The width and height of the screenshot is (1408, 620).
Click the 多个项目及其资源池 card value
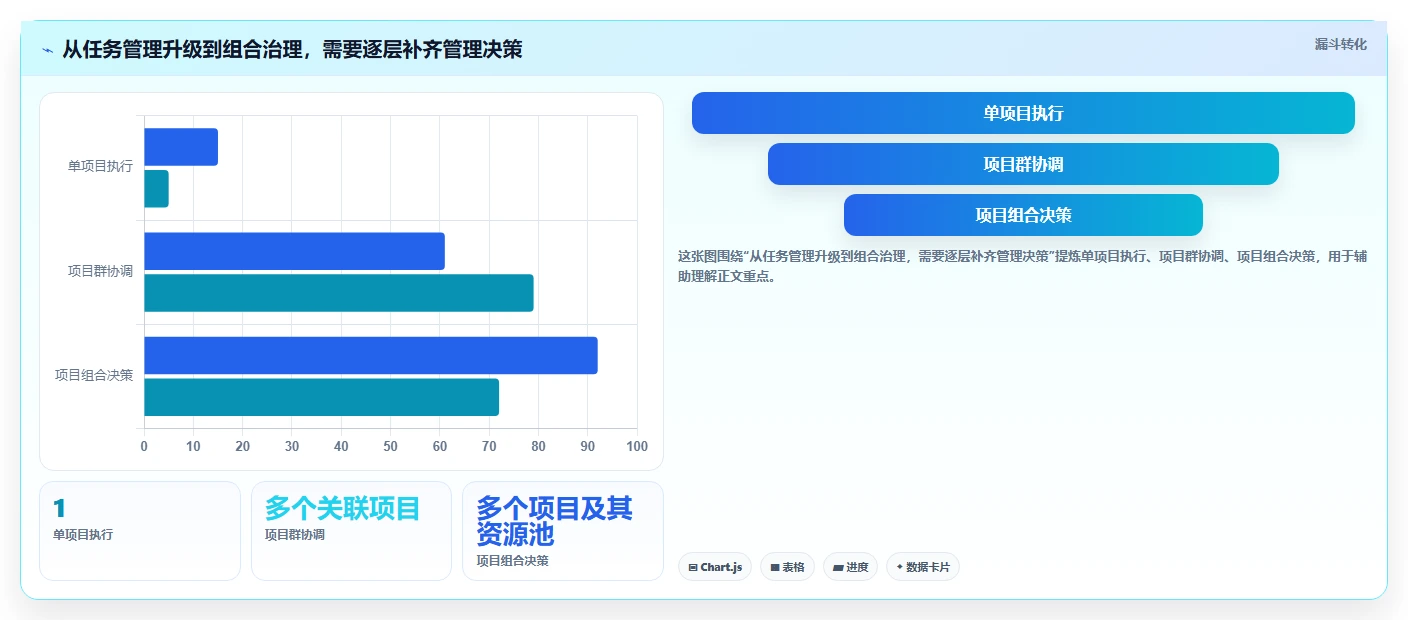(554, 521)
